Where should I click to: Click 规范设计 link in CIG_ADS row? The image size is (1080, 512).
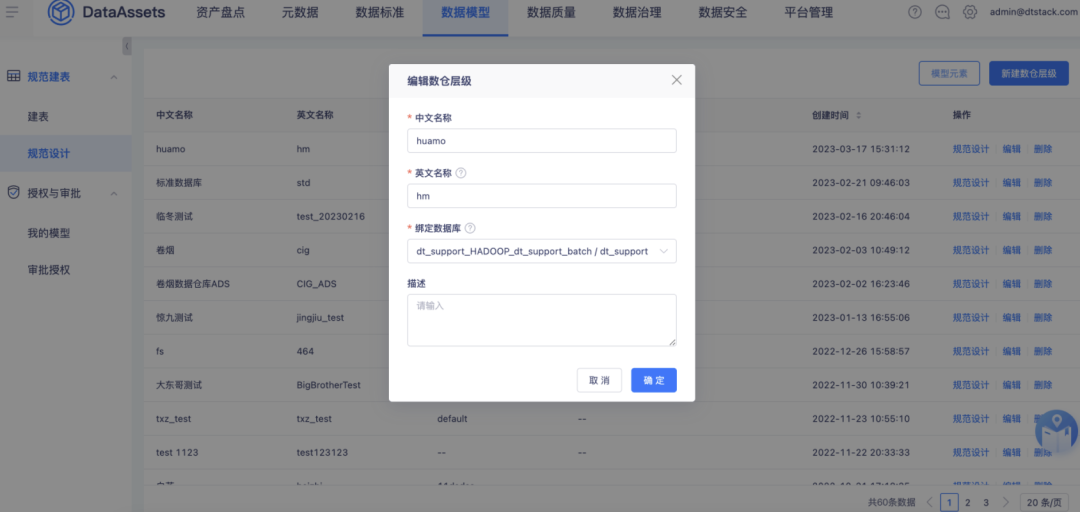coord(970,284)
